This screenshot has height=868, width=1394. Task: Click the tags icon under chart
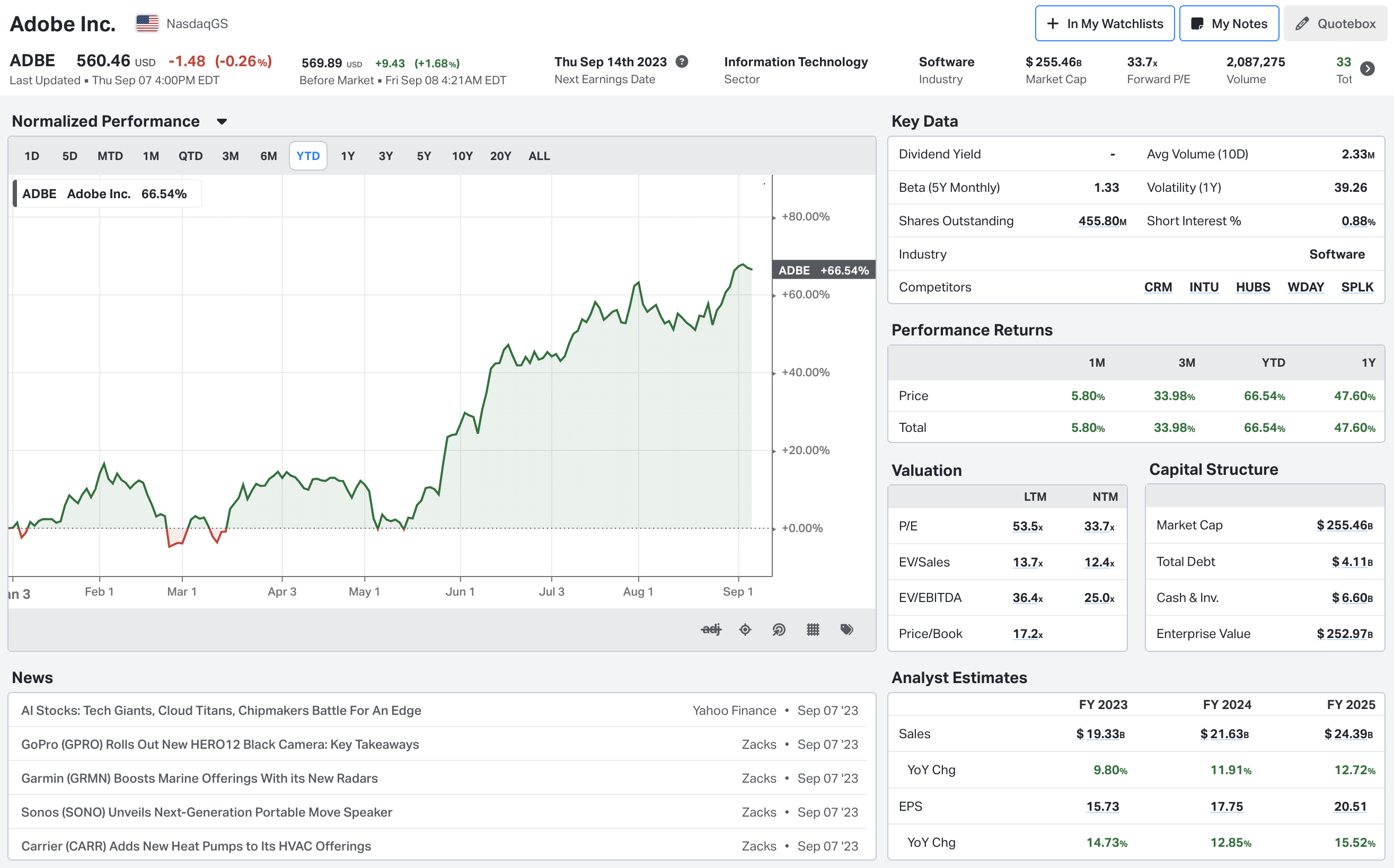[847, 630]
